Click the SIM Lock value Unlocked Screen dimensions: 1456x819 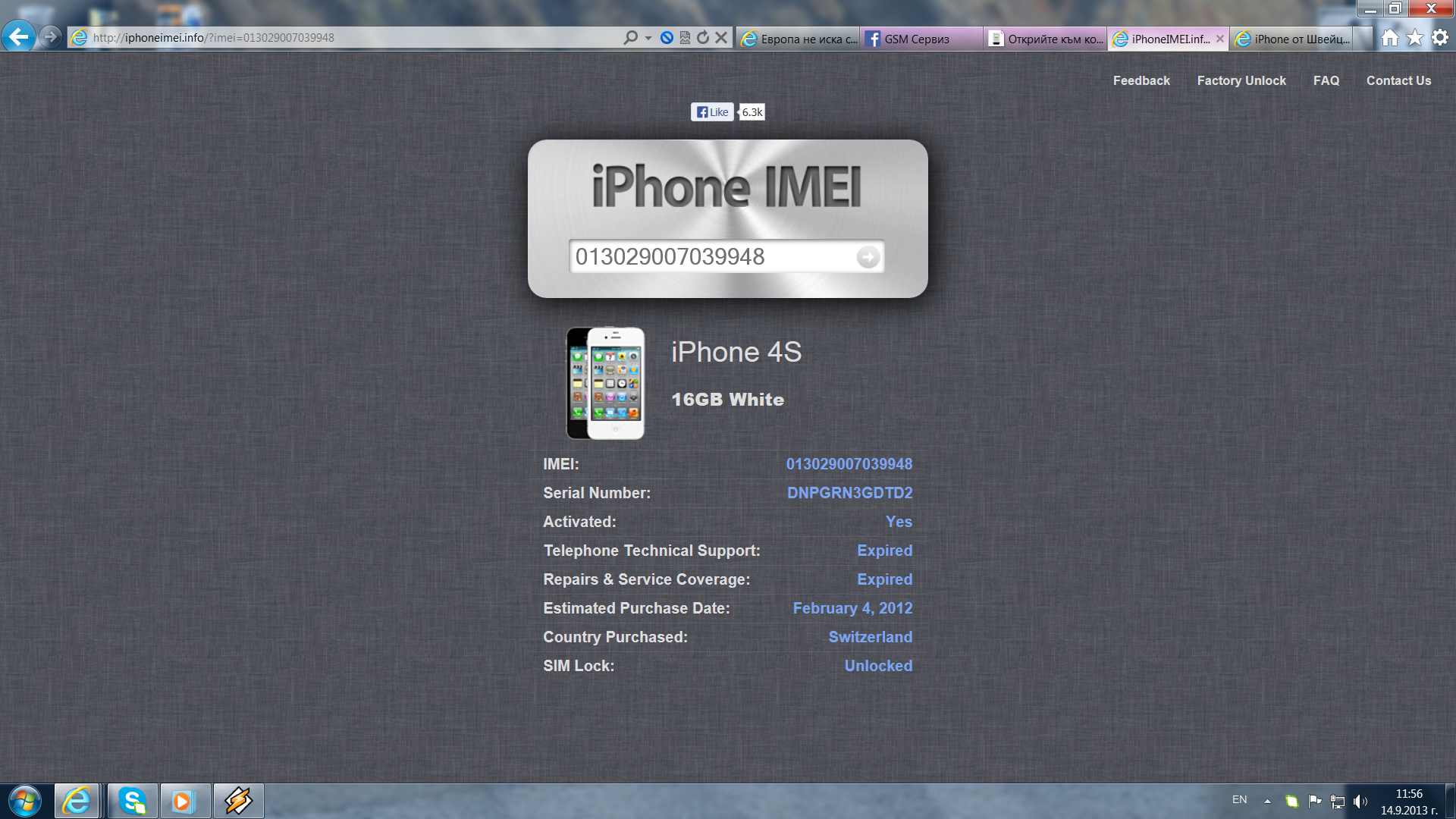(x=878, y=666)
